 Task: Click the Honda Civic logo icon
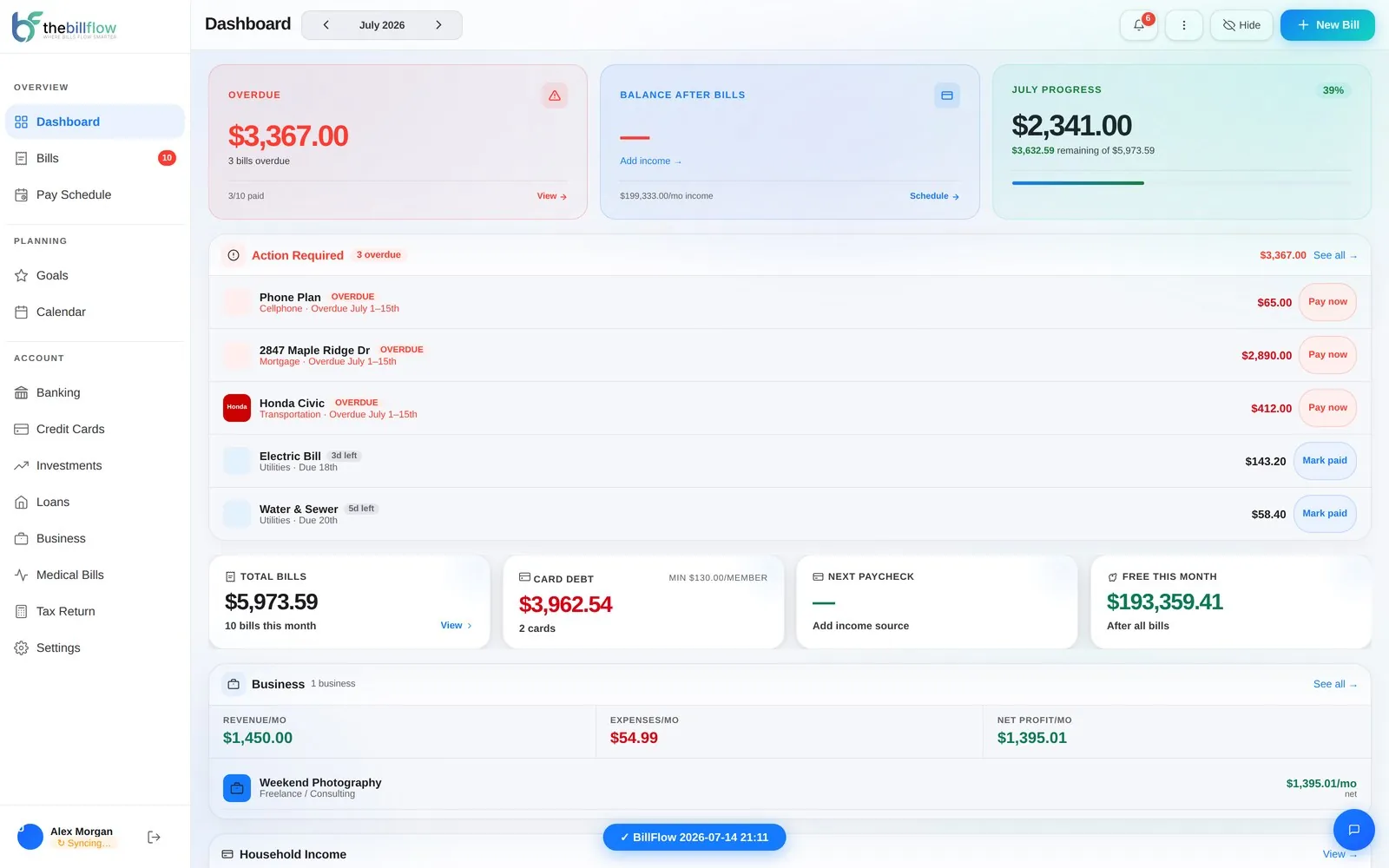tap(237, 408)
